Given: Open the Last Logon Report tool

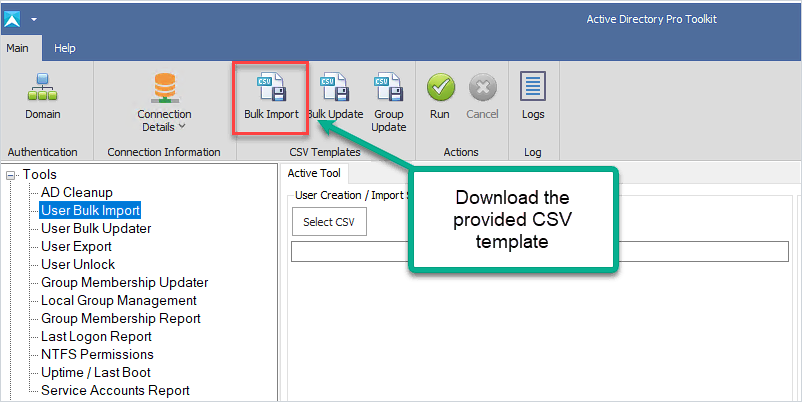Looking at the screenshot, I should [x=96, y=337].
